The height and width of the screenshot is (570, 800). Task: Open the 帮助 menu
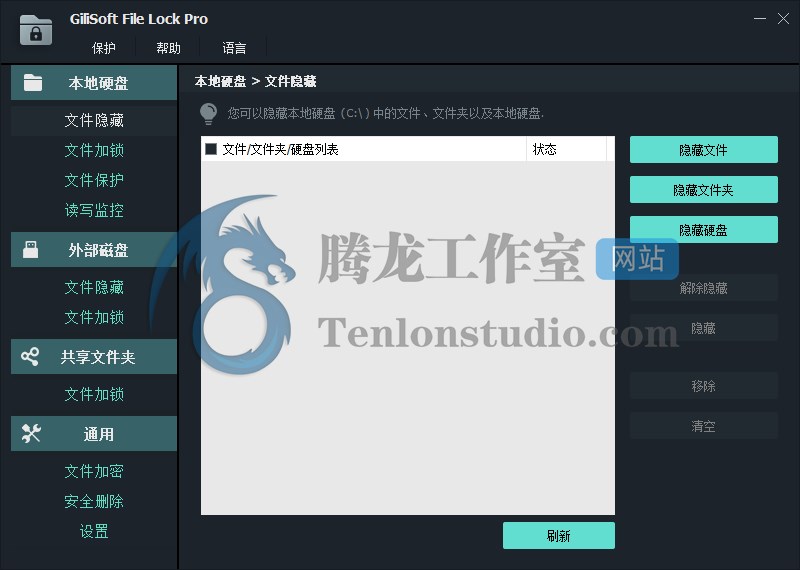pyautogui.click(x=168, y=48)
